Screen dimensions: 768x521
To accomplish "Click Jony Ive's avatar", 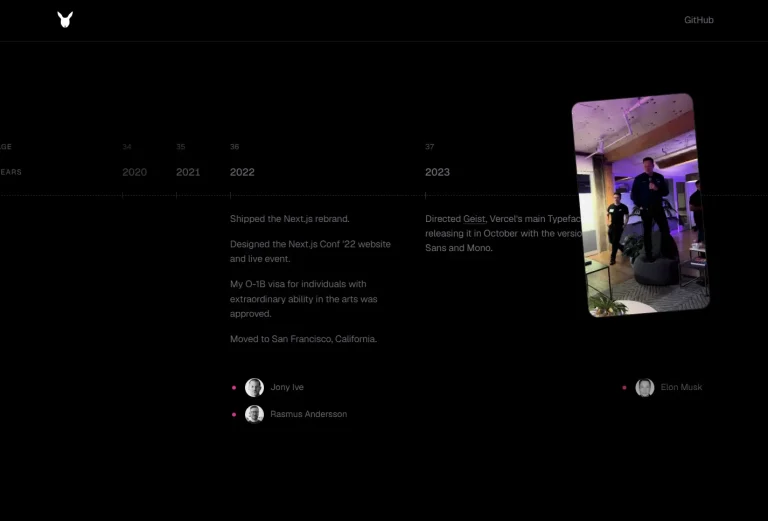I will 254,387.
